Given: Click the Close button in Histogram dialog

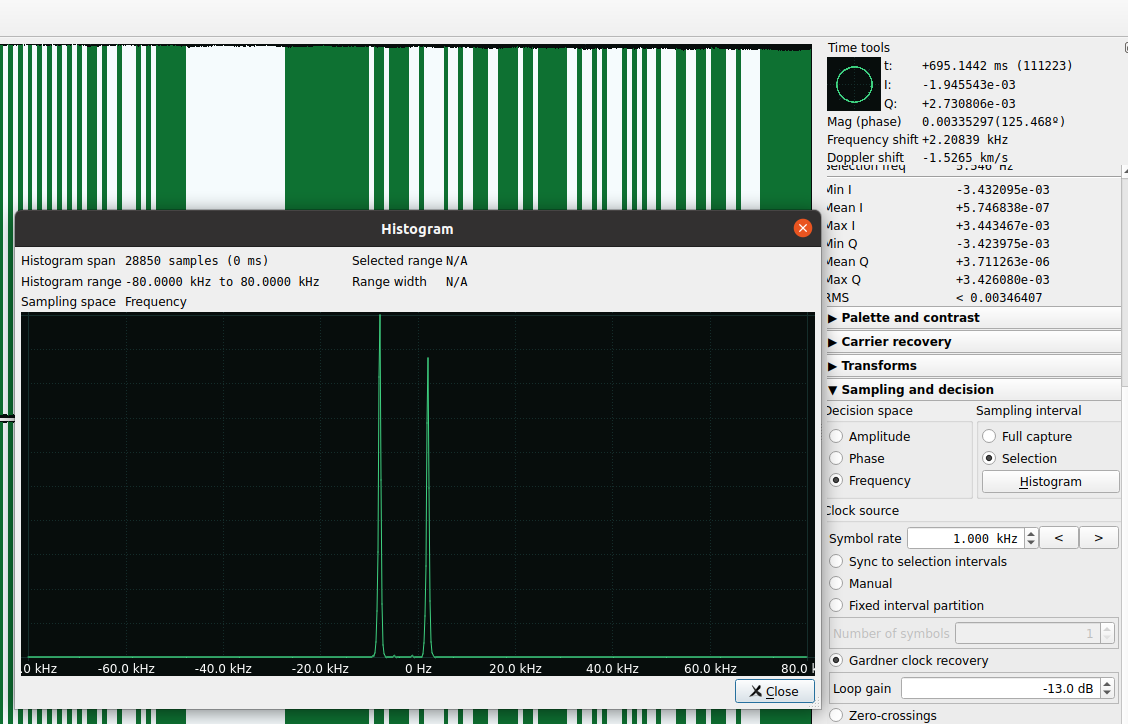Looking at the screenshot, I should (774, 691).
